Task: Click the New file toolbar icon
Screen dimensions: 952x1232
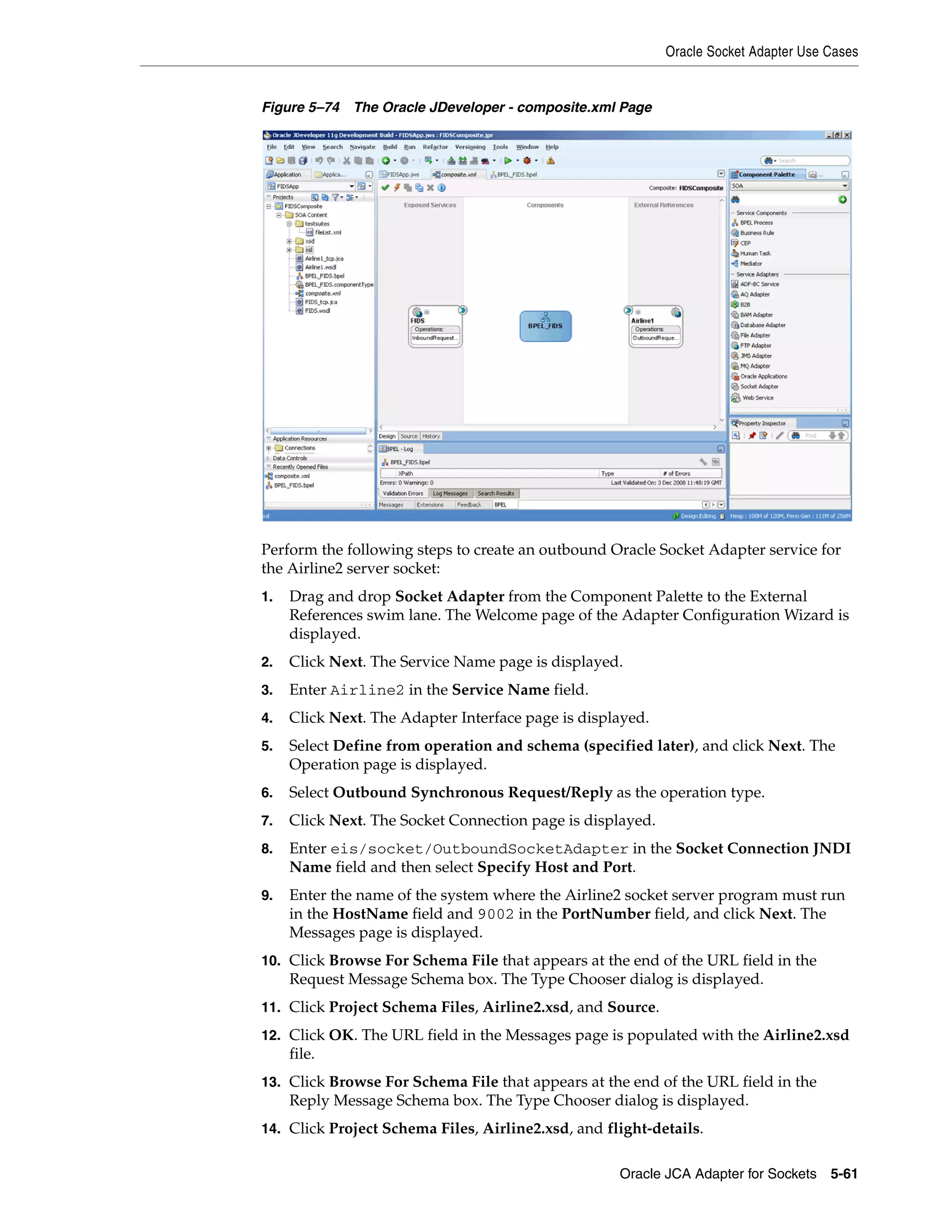Action: click(270, 161)
